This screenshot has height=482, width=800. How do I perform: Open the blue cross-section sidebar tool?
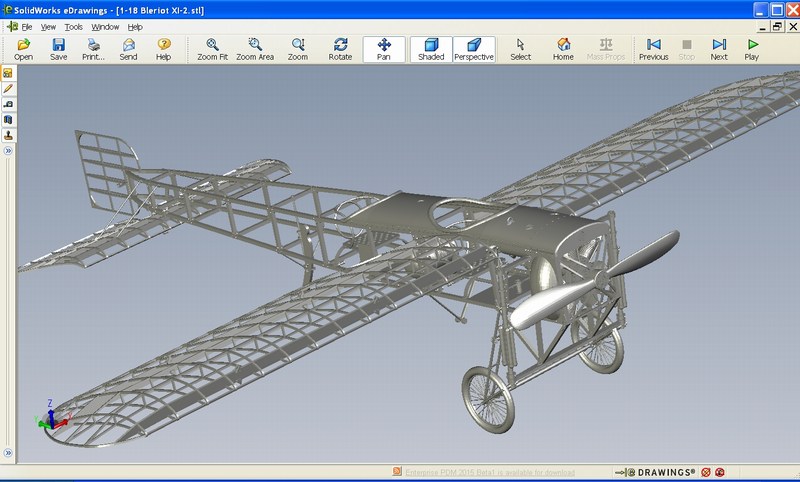pos(8,120)
